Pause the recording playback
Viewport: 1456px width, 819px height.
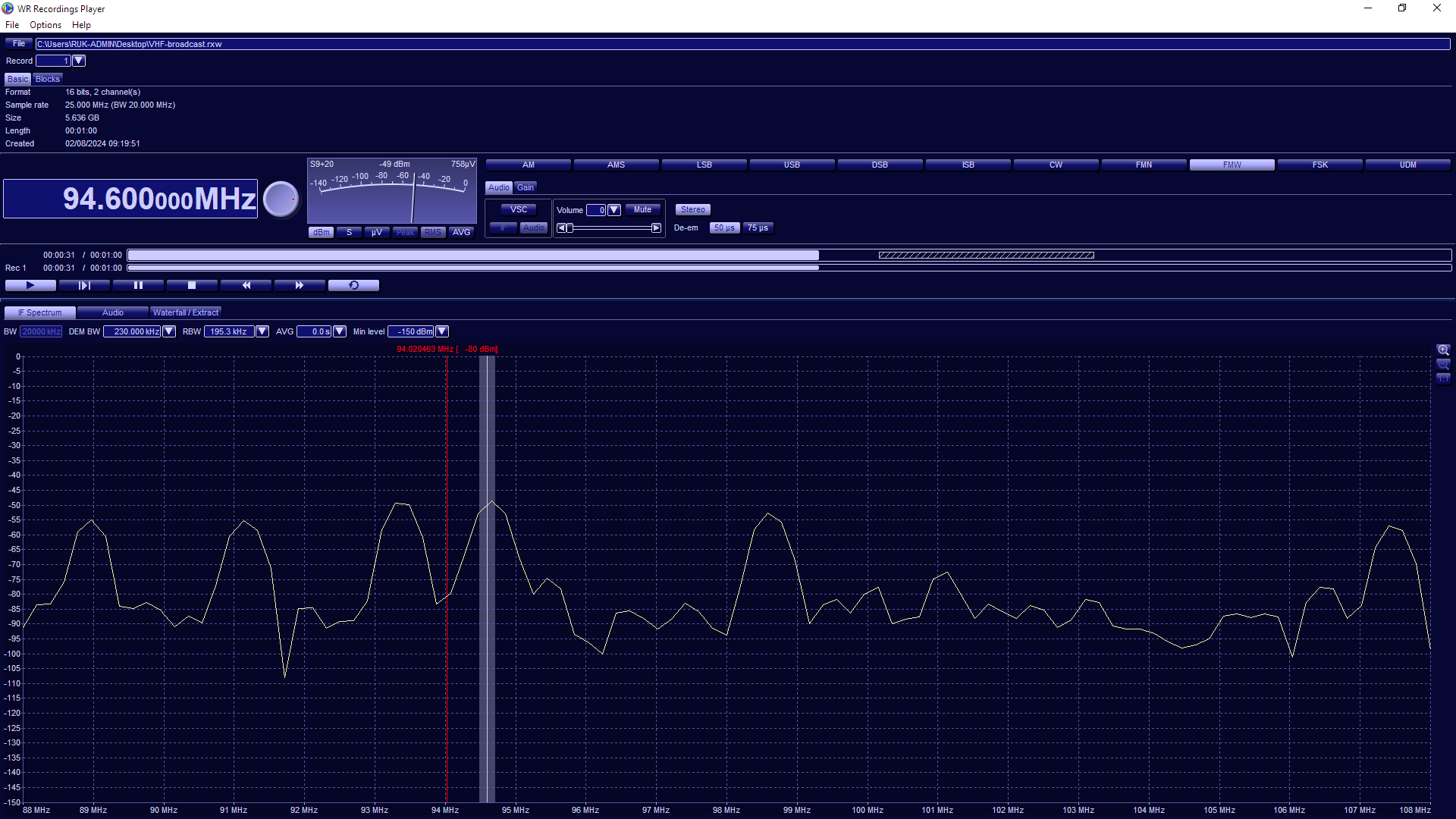click(138, 285)
